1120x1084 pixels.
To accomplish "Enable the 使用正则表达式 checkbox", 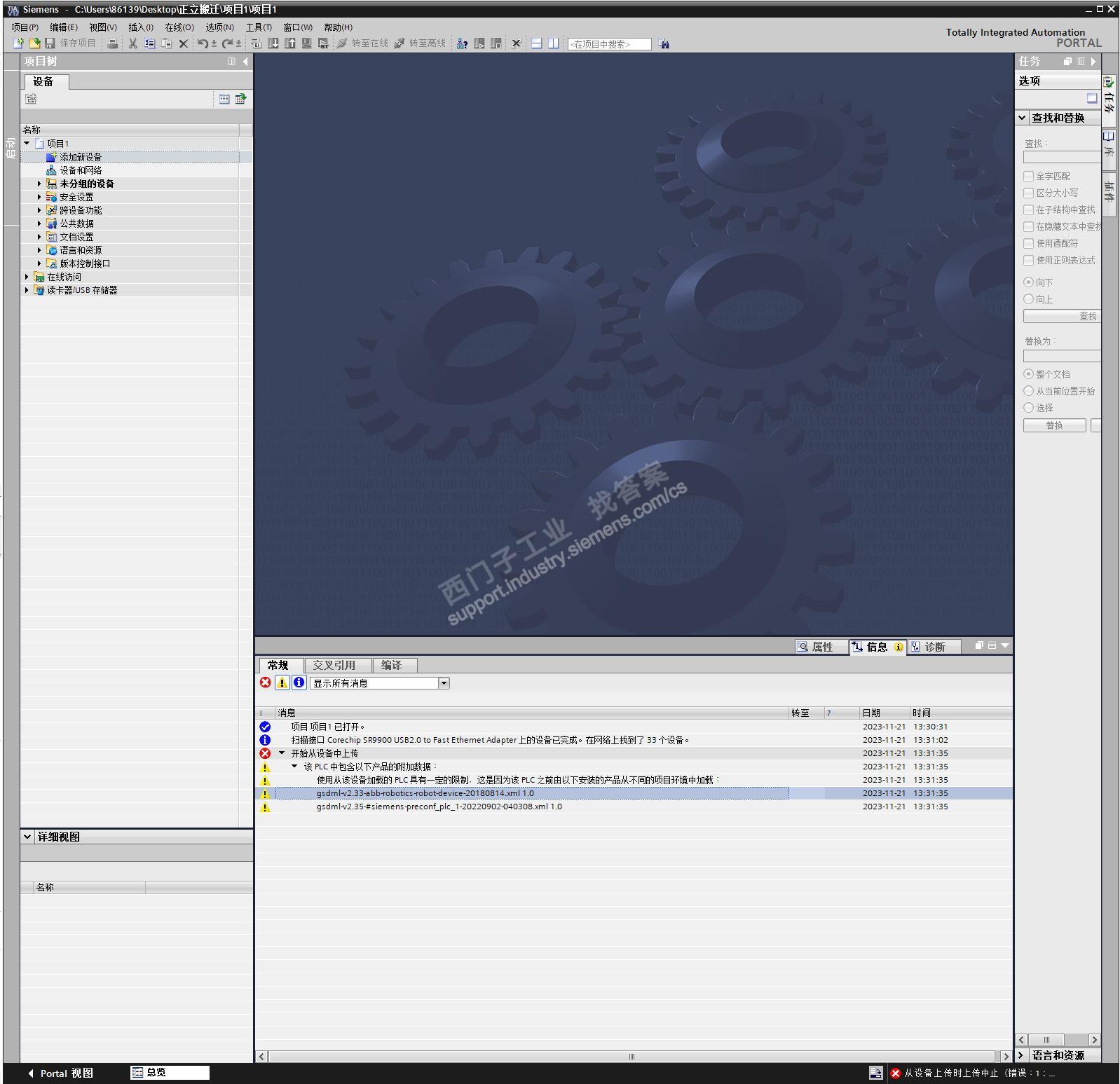I will point(1029,260).
